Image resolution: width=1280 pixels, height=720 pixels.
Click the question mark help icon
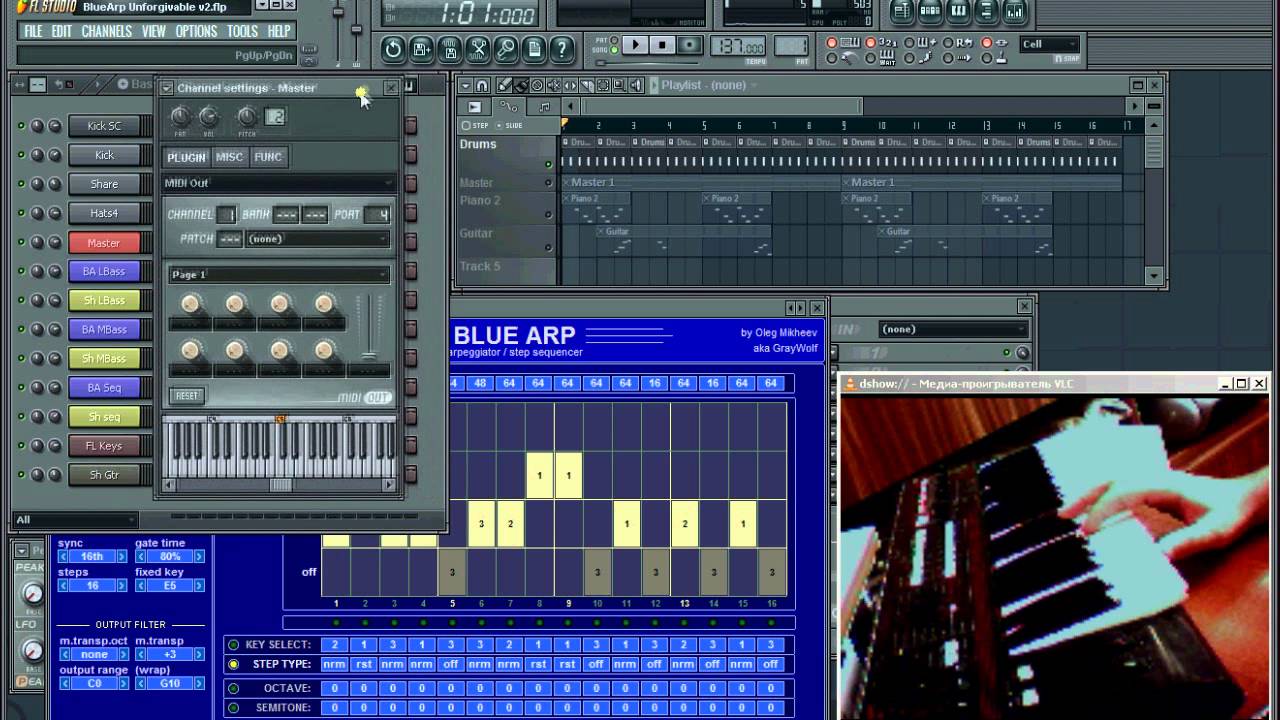(x=563, y=48)
